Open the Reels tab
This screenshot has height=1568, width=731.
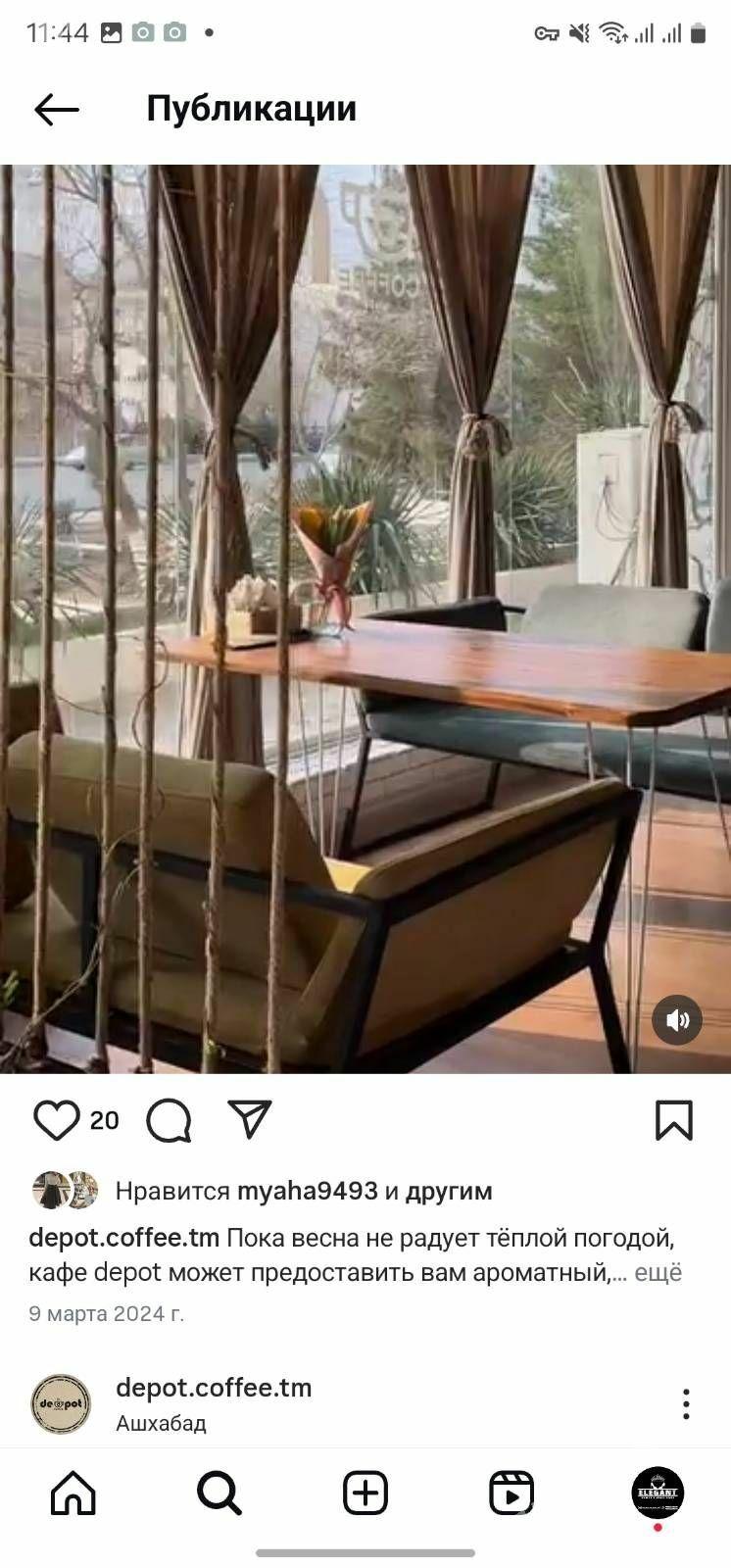click(512, 1494)
